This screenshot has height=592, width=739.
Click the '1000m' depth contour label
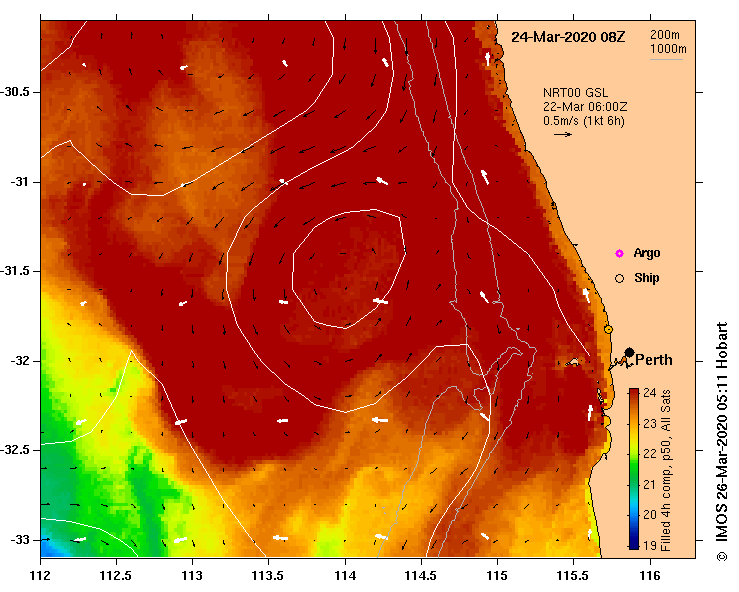click(668, 49)
